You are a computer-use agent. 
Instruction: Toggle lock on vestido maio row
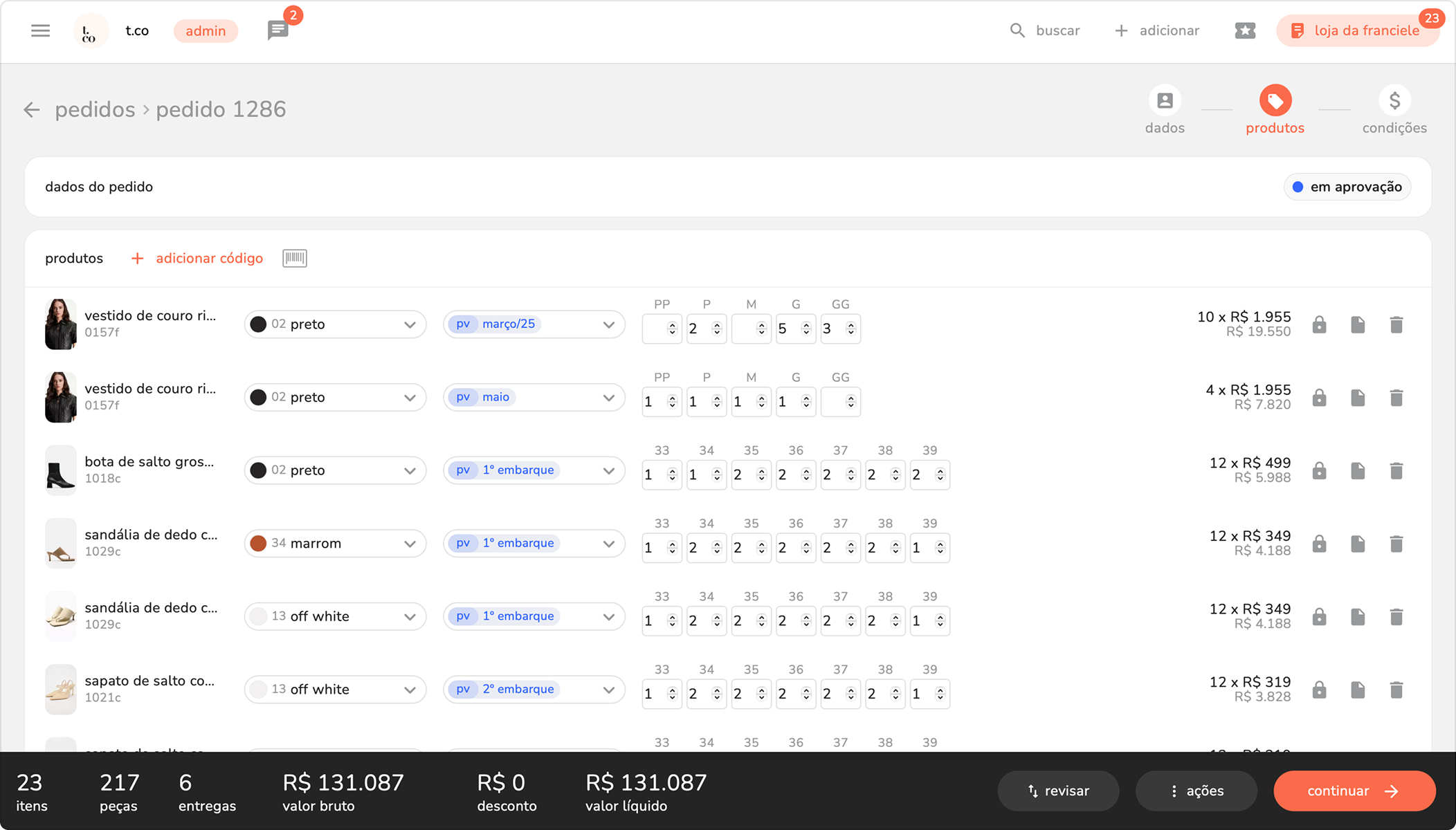[x=1319, y=398]
